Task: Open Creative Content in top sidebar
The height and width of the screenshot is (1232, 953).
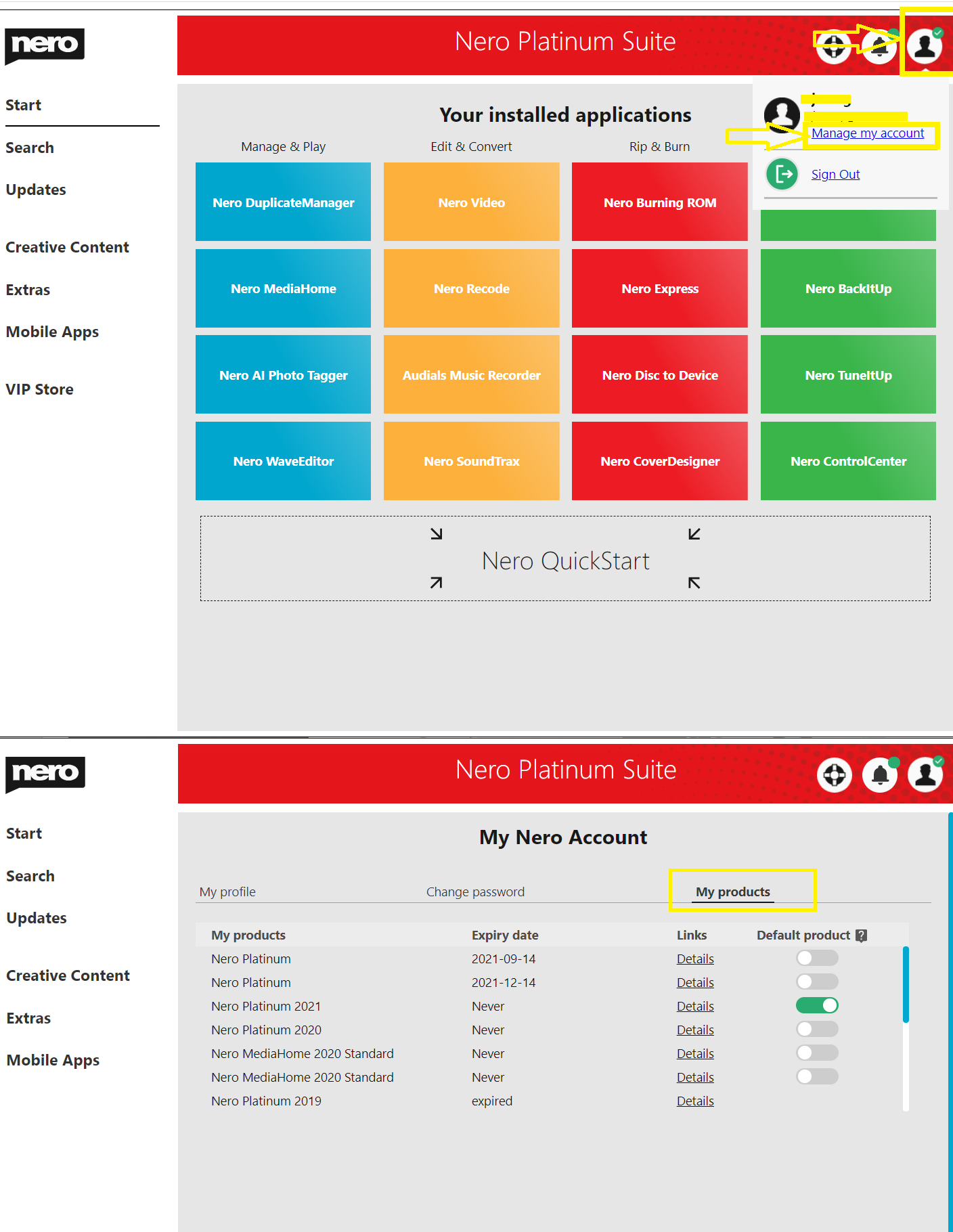Action: 67,248
